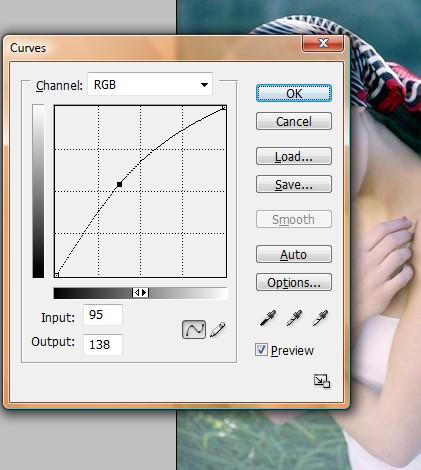Open the Options... dialog
The height and width of the screenshot is (470, 421).
pos(294,282)
